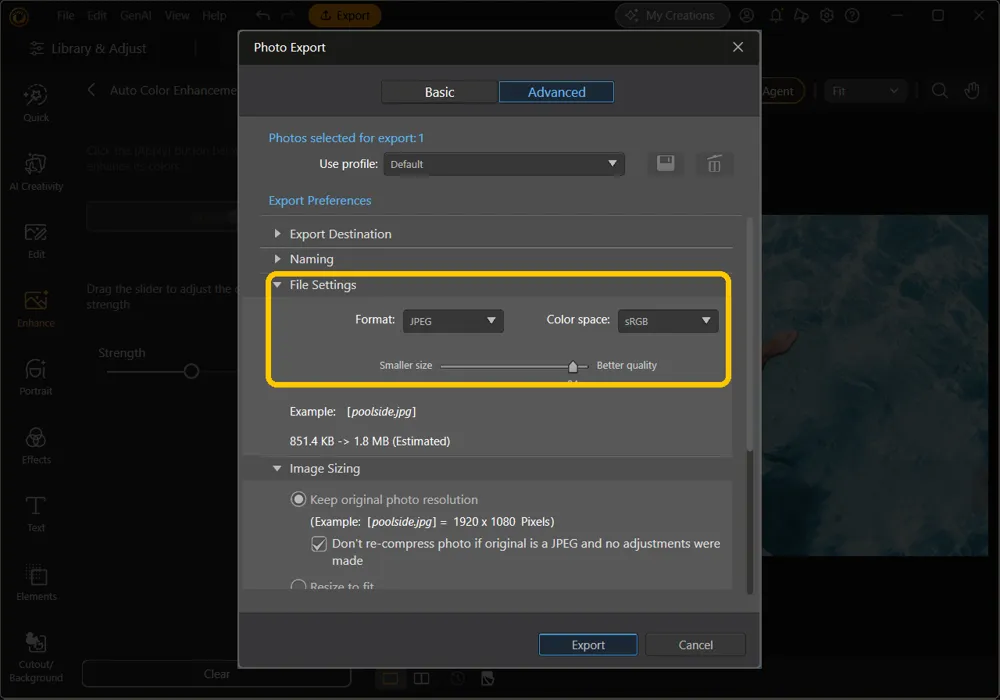Open the GenAI menu

tap(135, 15)
